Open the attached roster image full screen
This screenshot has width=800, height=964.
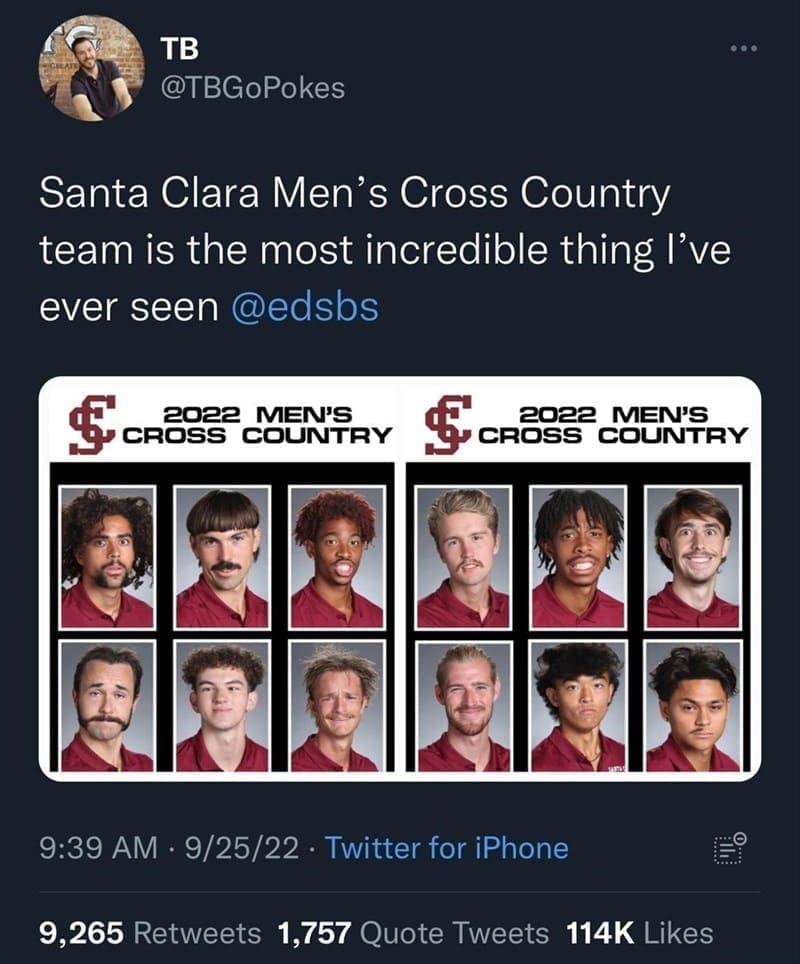tap(400, 580)
